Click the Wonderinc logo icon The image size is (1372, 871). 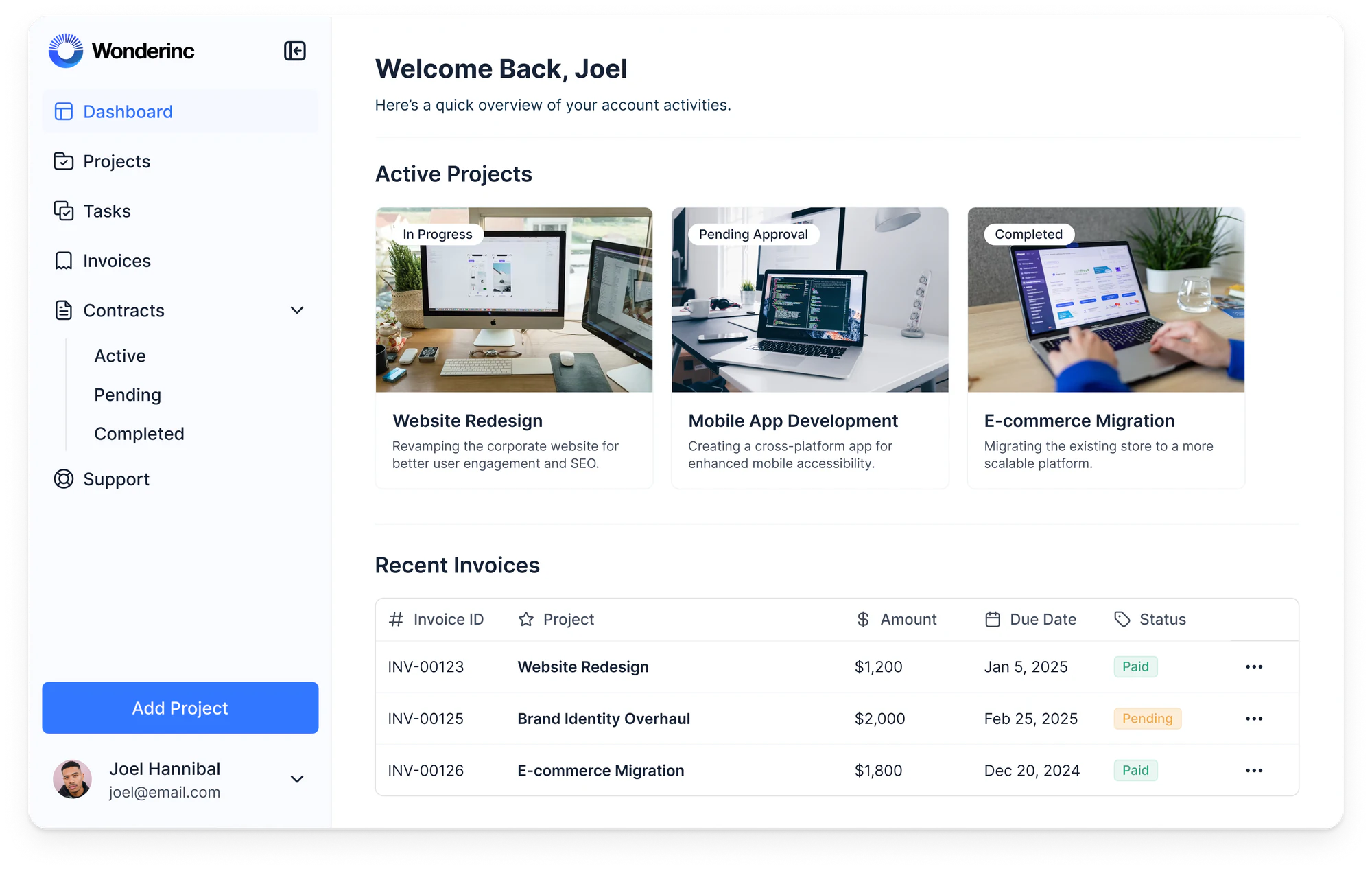[x=66, y=51]
